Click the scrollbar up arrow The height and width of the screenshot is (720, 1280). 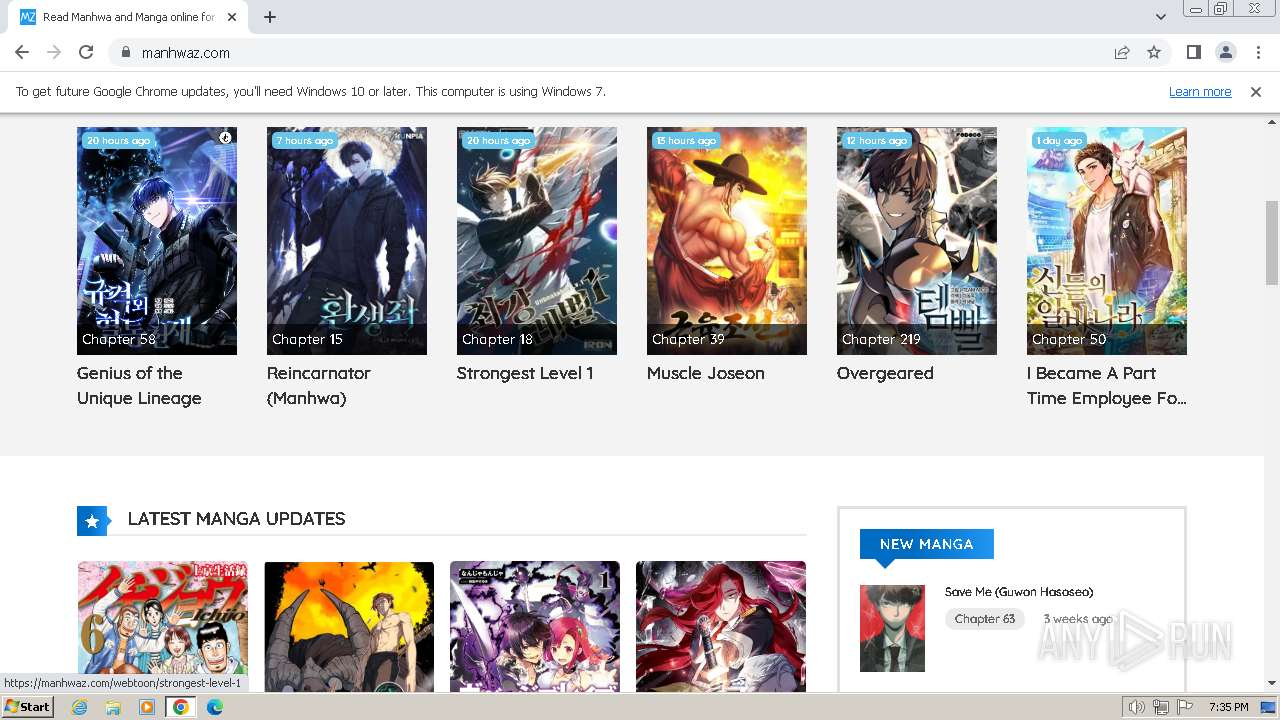(x=1271, y=122)
